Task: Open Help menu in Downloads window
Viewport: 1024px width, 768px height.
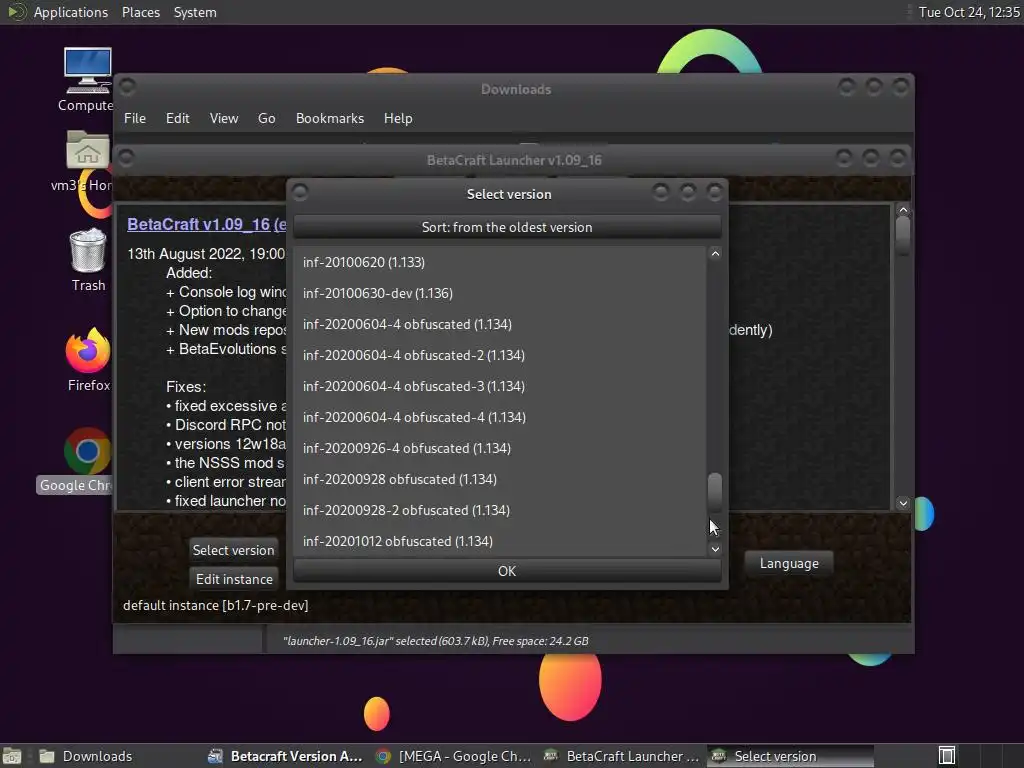Action: 398,118
